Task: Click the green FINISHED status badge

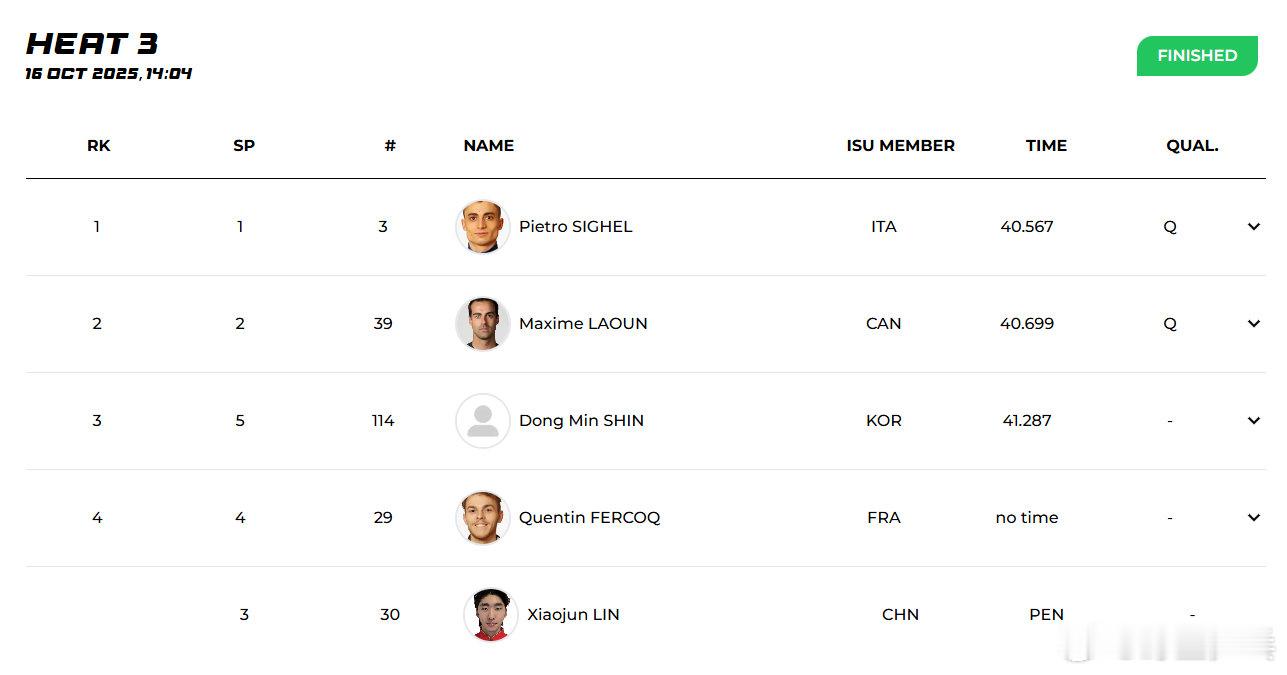Action: (1197, 56)
